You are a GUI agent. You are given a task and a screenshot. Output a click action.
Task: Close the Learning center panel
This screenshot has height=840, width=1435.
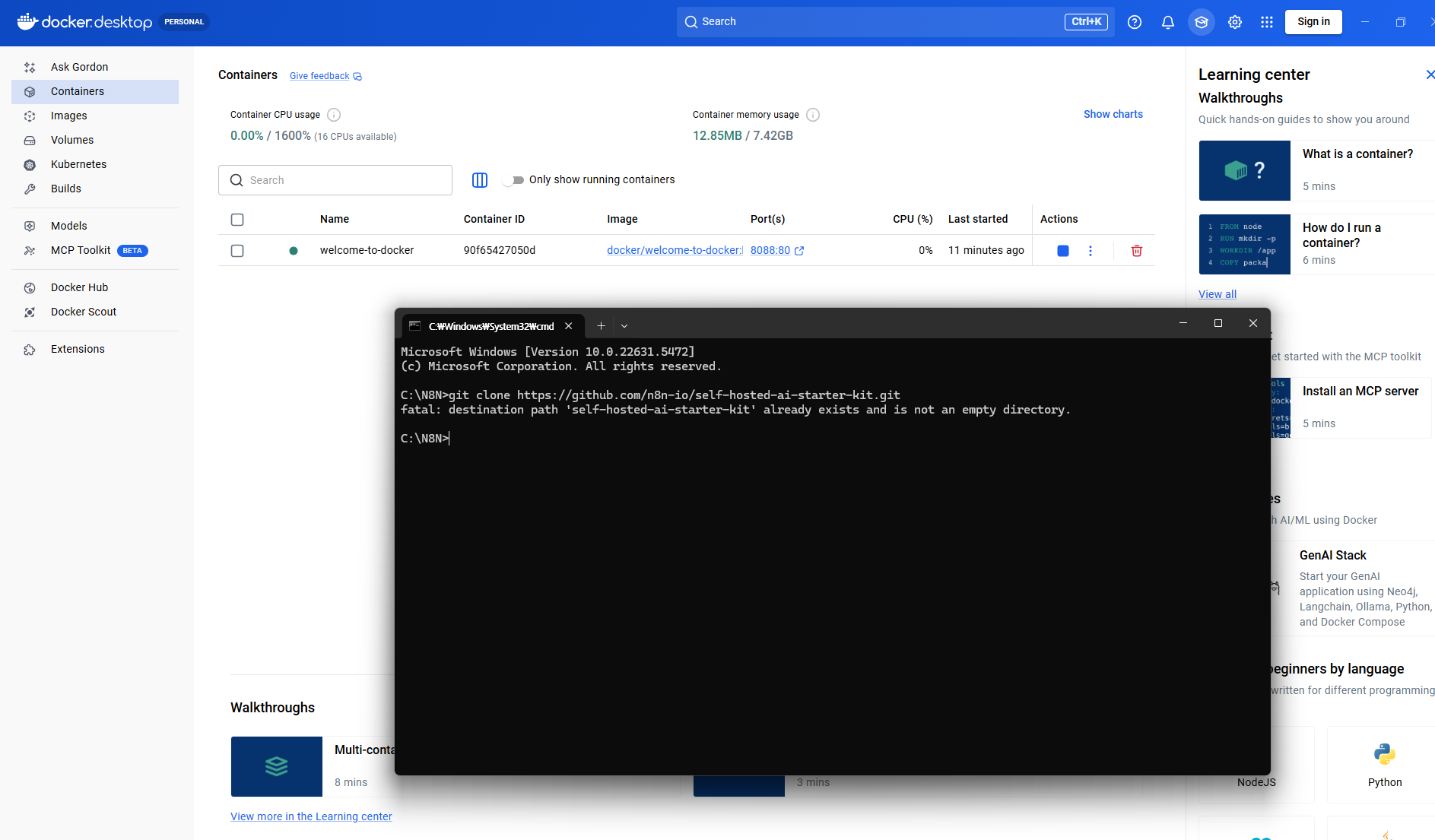[x=1429, y=74]
